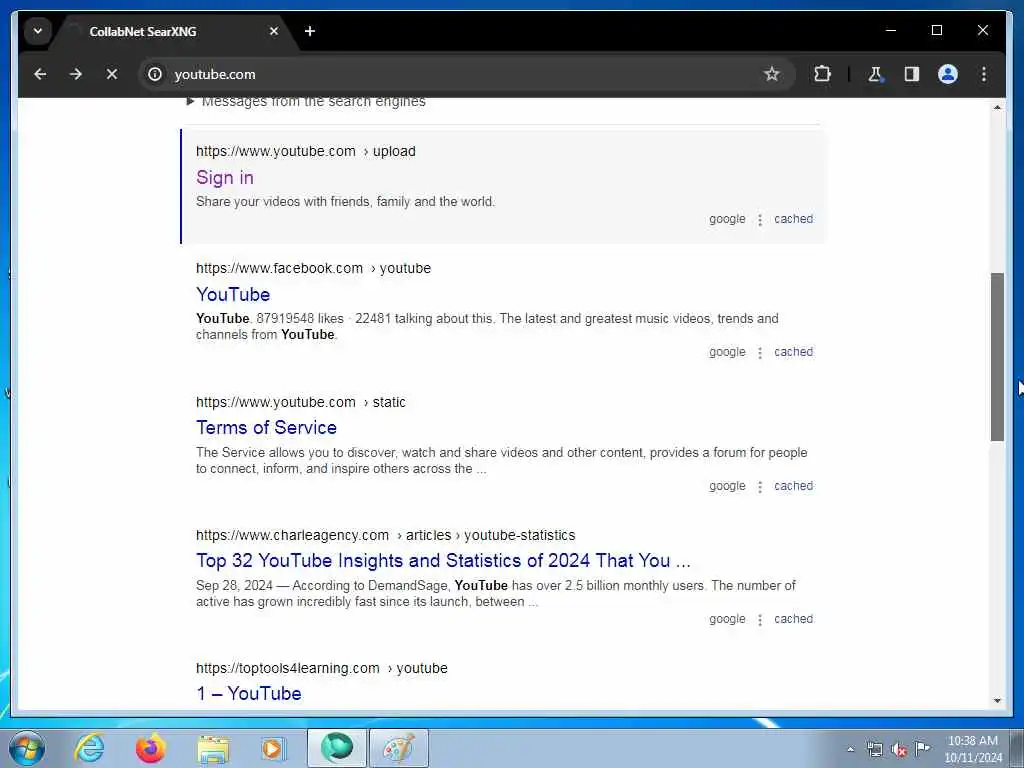Open the profile avatar menu

coord(948,74)
